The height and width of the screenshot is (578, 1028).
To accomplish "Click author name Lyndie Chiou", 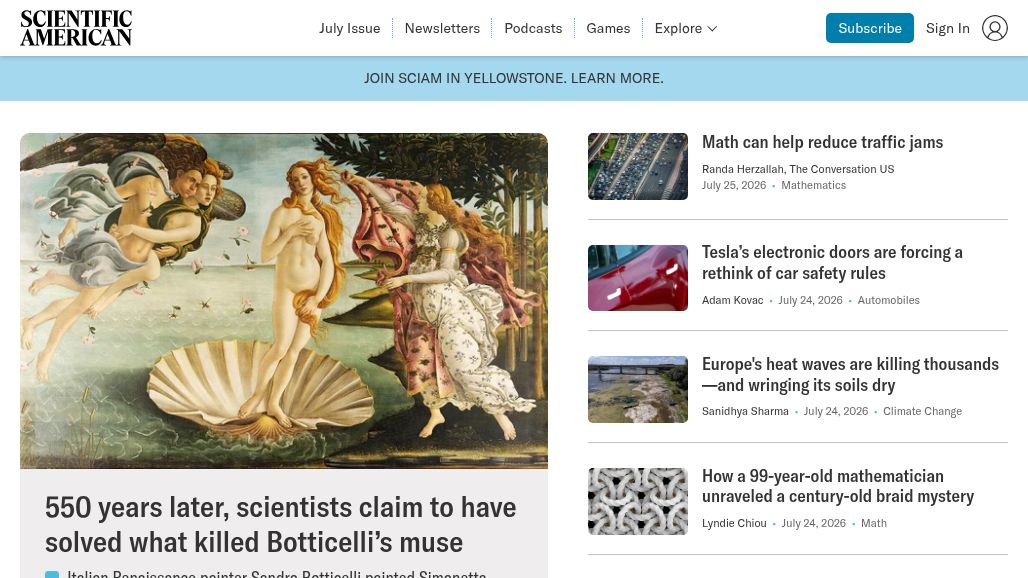I will pos(734,524).
